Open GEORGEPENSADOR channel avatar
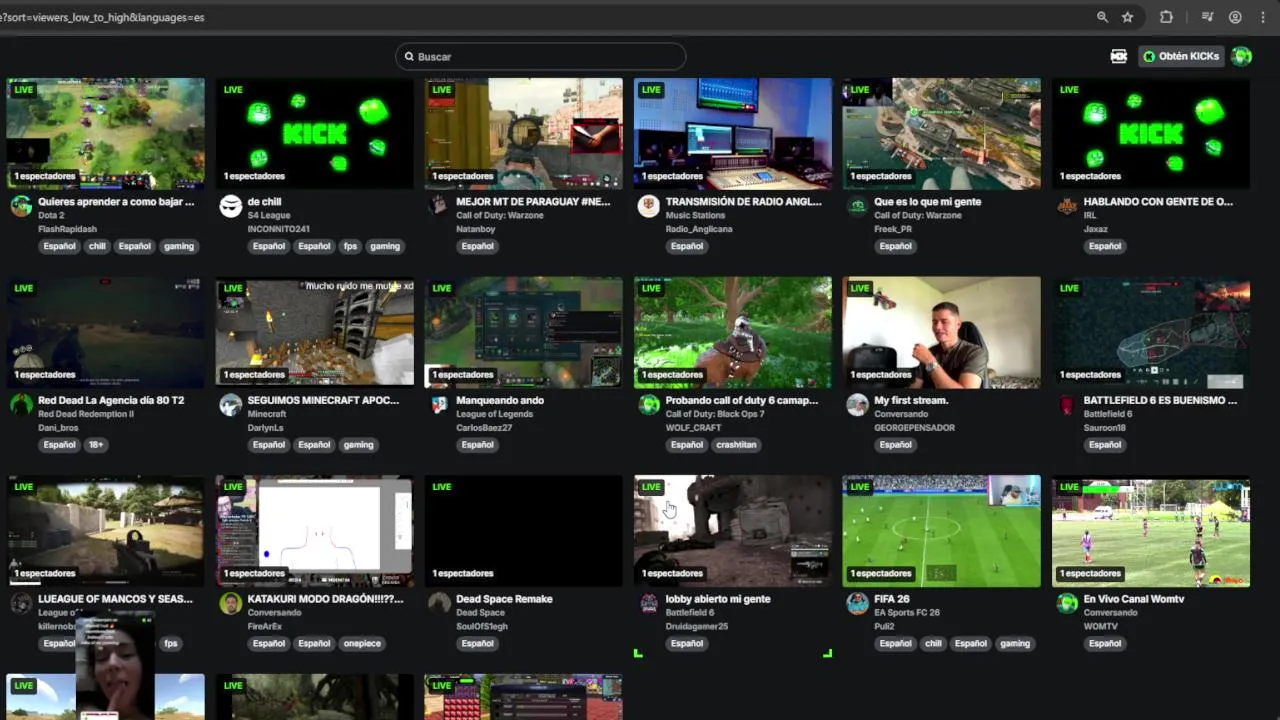Image resolution: width=1280 pixels, height=720 pixels. [x=857, y=404]
